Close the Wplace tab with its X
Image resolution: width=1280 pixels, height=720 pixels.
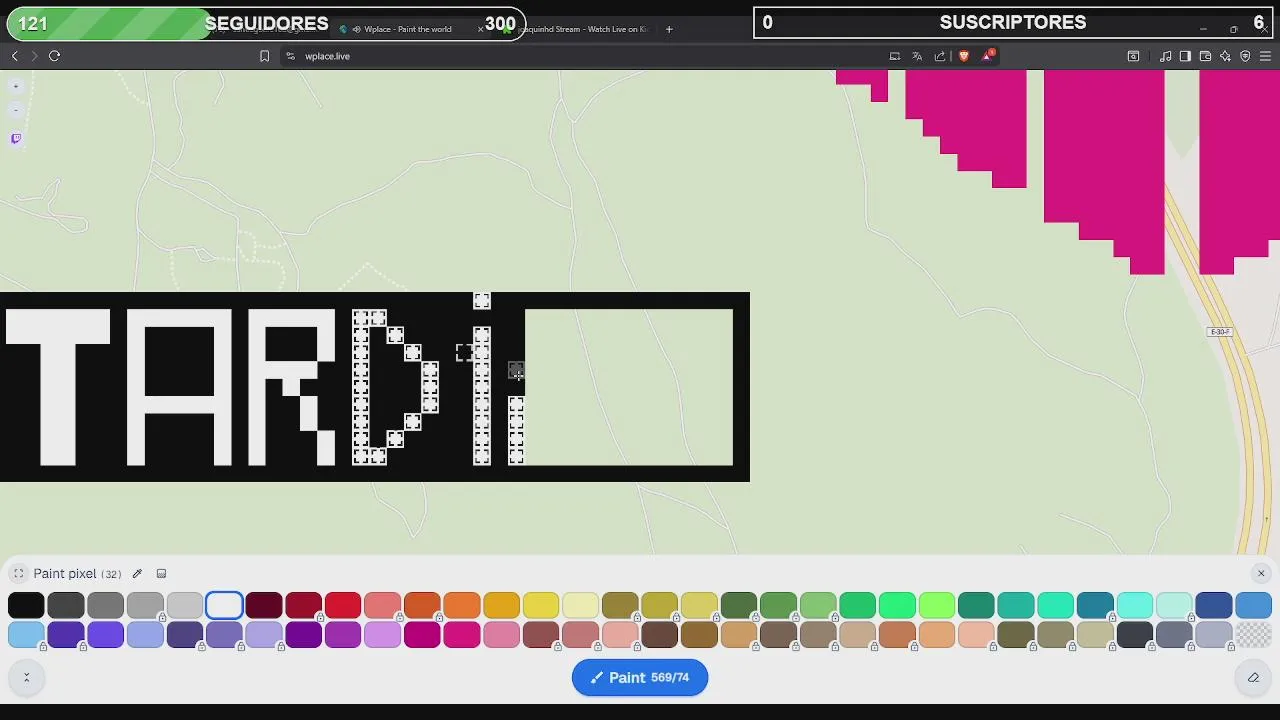[x=480, y=29]
